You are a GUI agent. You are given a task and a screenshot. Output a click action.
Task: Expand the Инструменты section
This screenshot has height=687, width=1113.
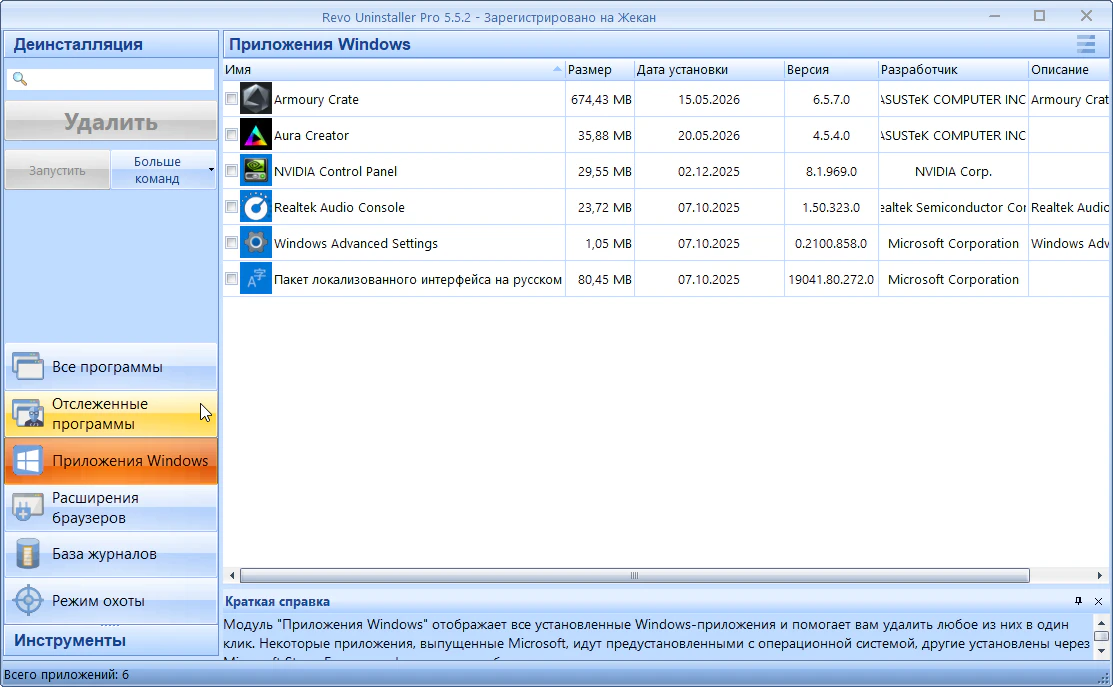click(111, 640)
